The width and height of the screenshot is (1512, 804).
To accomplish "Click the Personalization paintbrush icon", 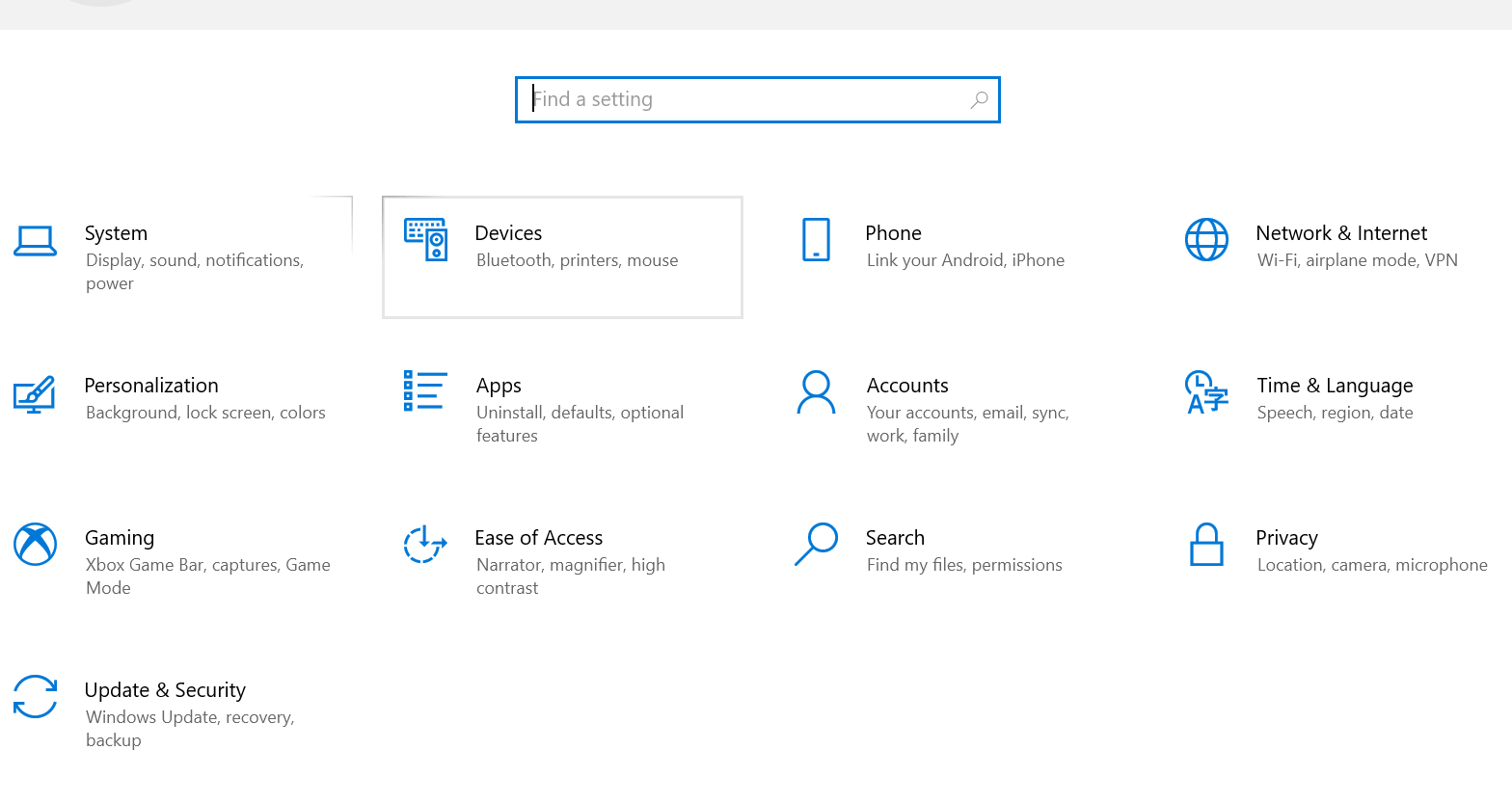I will coord(35,393).
